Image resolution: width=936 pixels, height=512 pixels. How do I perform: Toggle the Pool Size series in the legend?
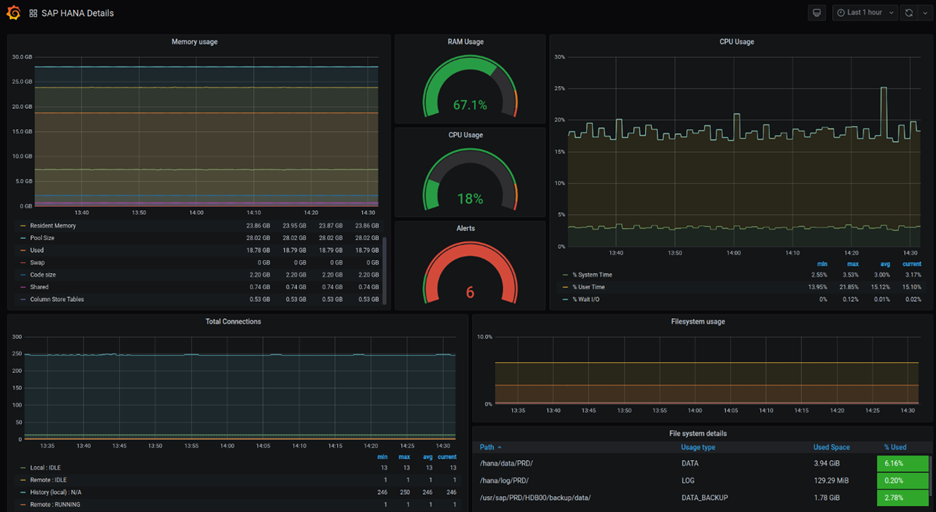pyautogui.click(x=42, y=238)
